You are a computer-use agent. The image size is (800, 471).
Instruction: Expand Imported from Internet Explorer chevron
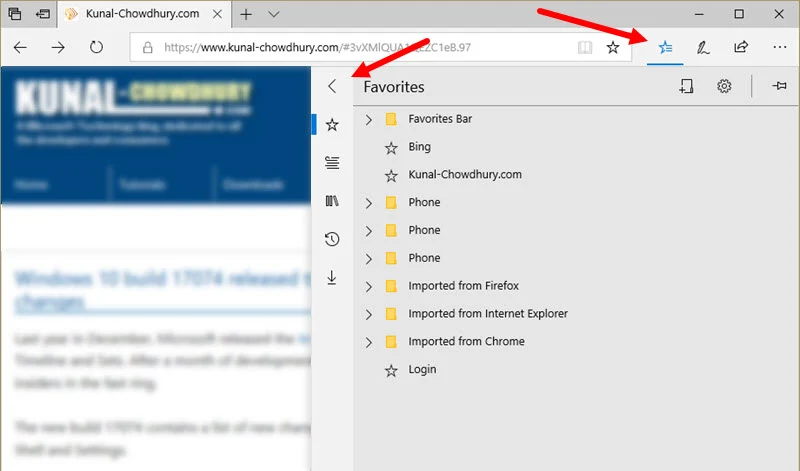coord(368,314)
